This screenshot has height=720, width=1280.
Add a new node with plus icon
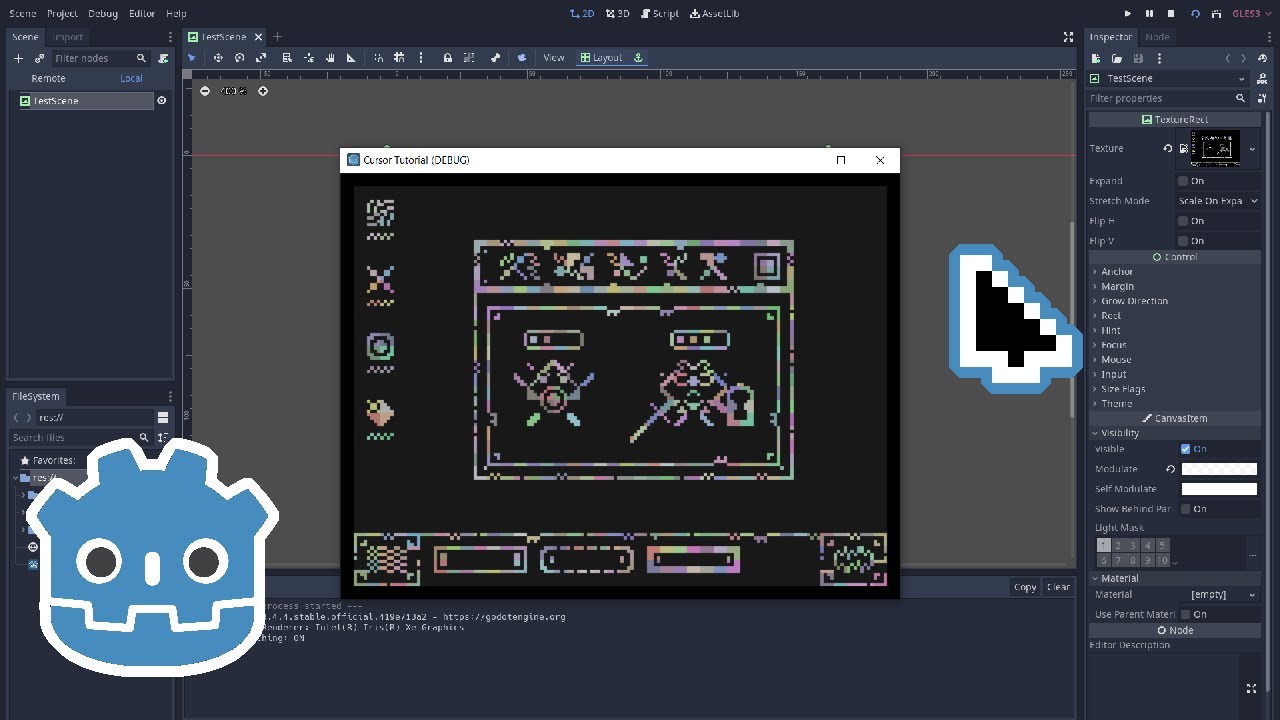18,59
